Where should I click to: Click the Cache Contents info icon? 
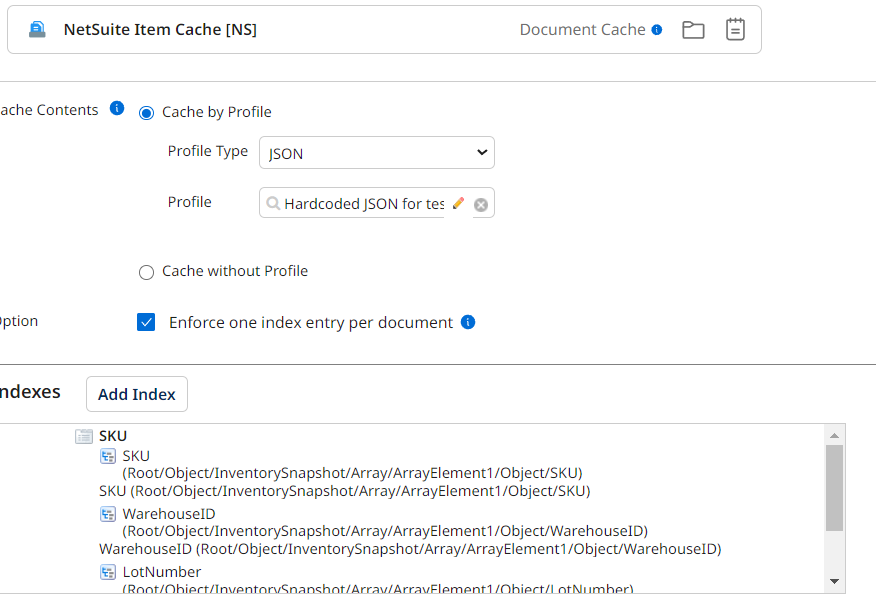117,109
